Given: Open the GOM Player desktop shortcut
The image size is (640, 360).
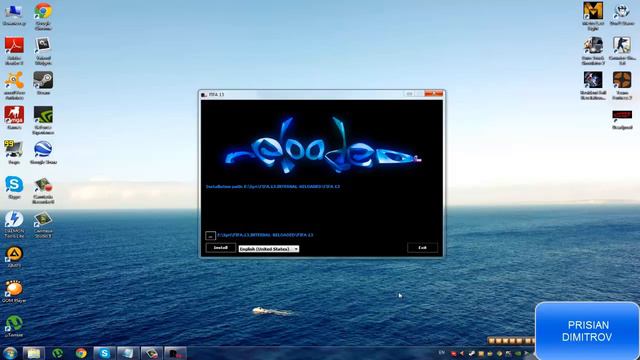Looking at the screenshot, I should [14, 292].
